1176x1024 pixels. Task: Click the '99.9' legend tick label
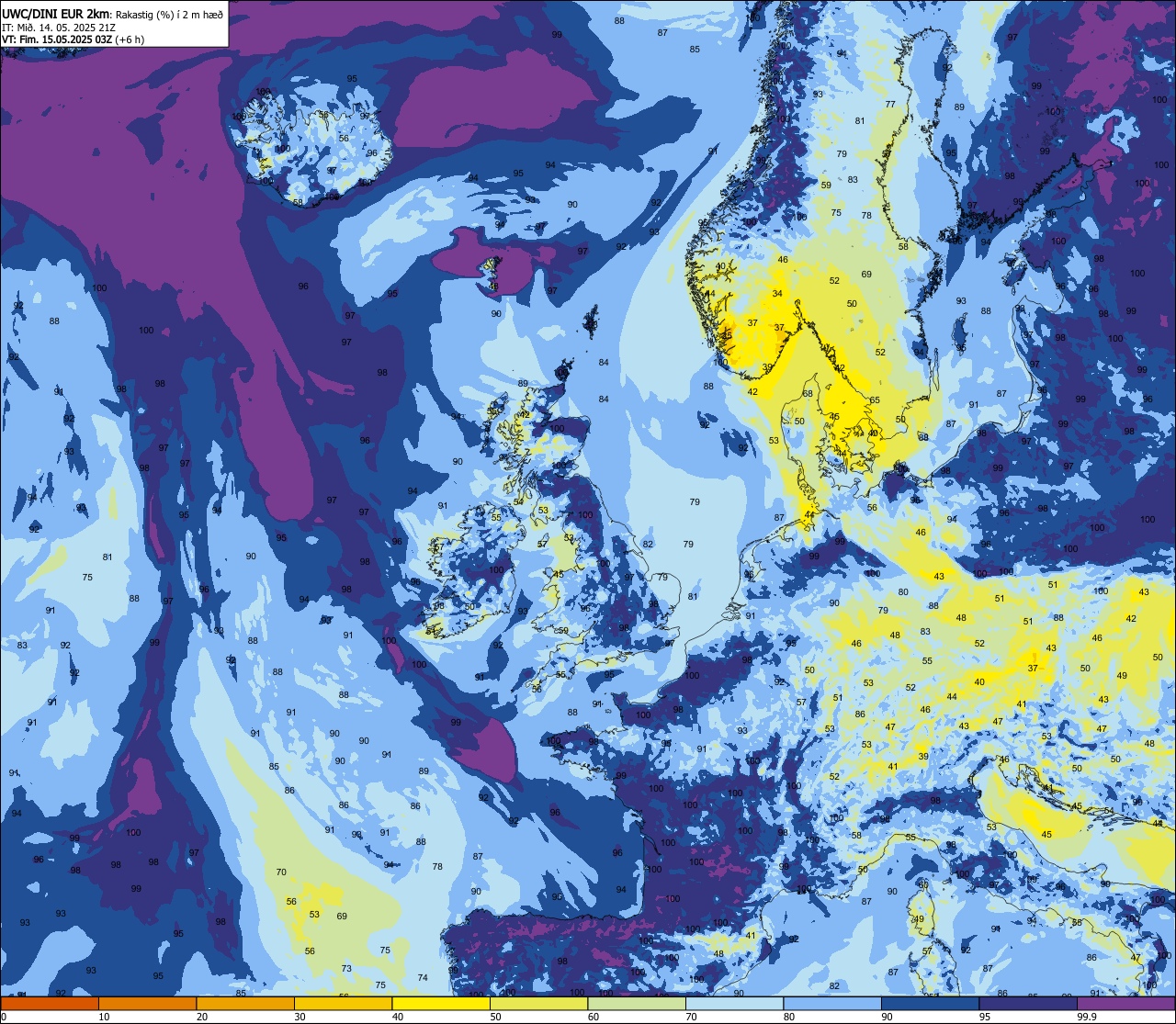[x=1087, y=1016]
